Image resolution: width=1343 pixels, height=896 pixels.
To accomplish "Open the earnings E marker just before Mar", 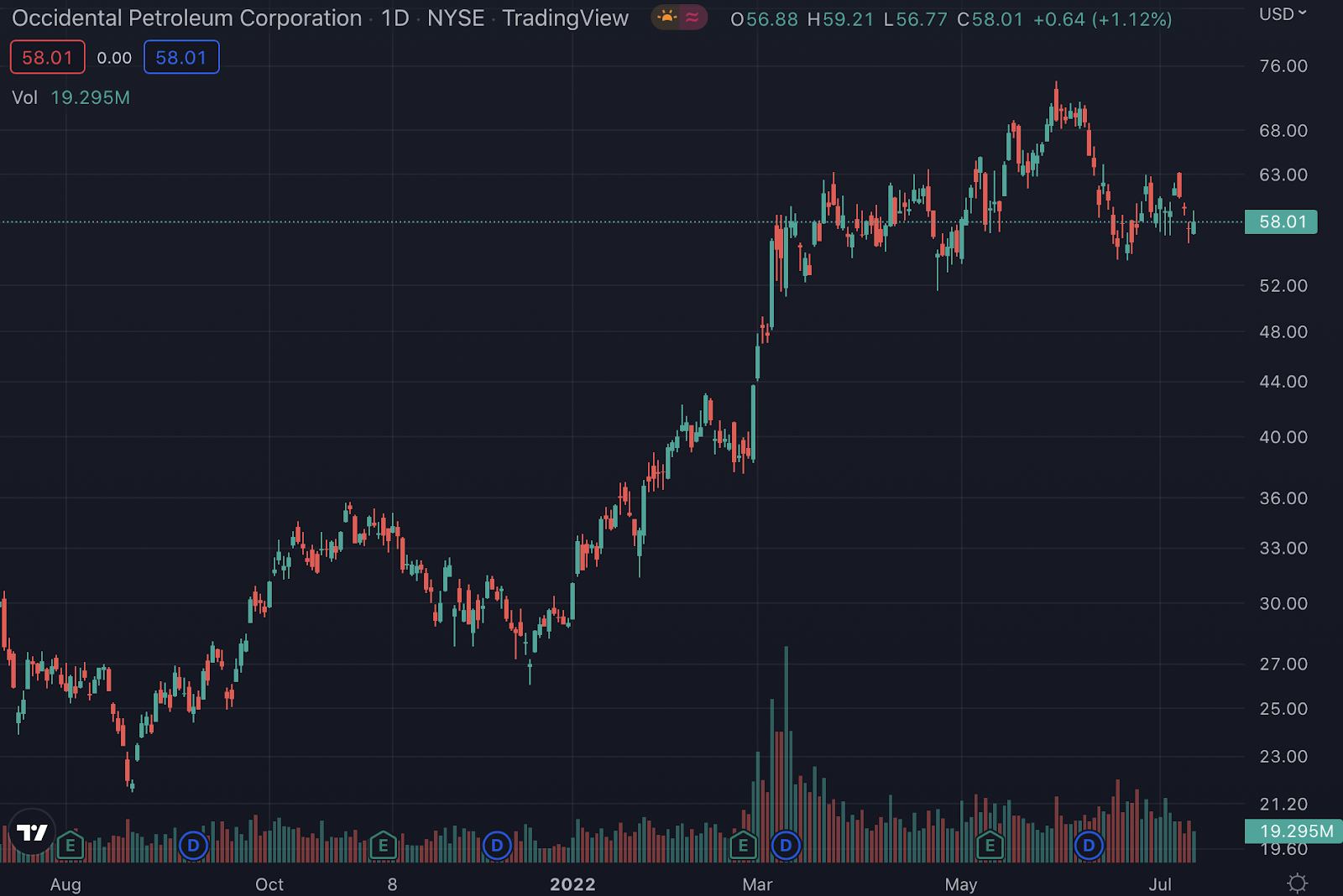I will point(743,845).
